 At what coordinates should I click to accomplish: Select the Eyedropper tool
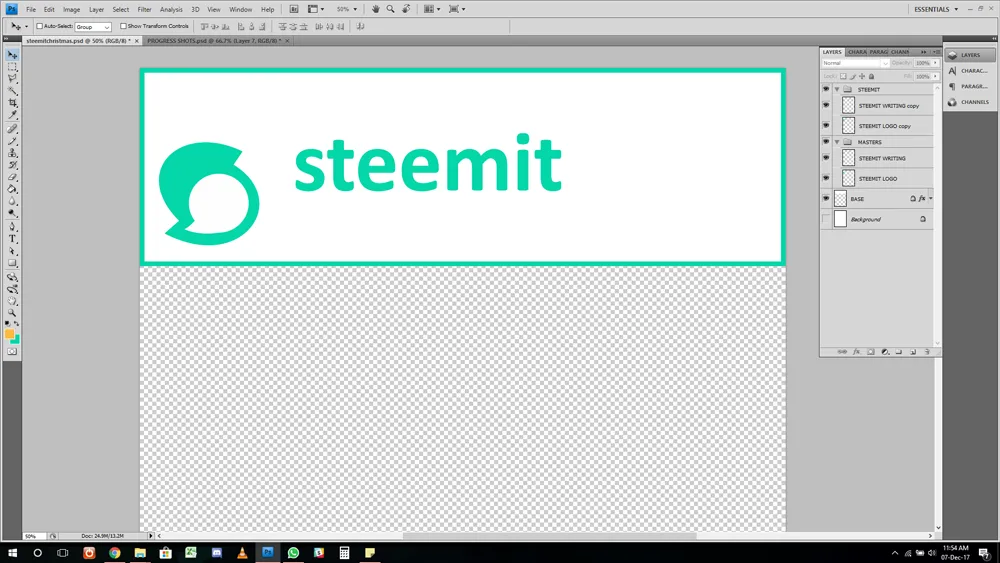pyautogui.click(x=12, y=115)
